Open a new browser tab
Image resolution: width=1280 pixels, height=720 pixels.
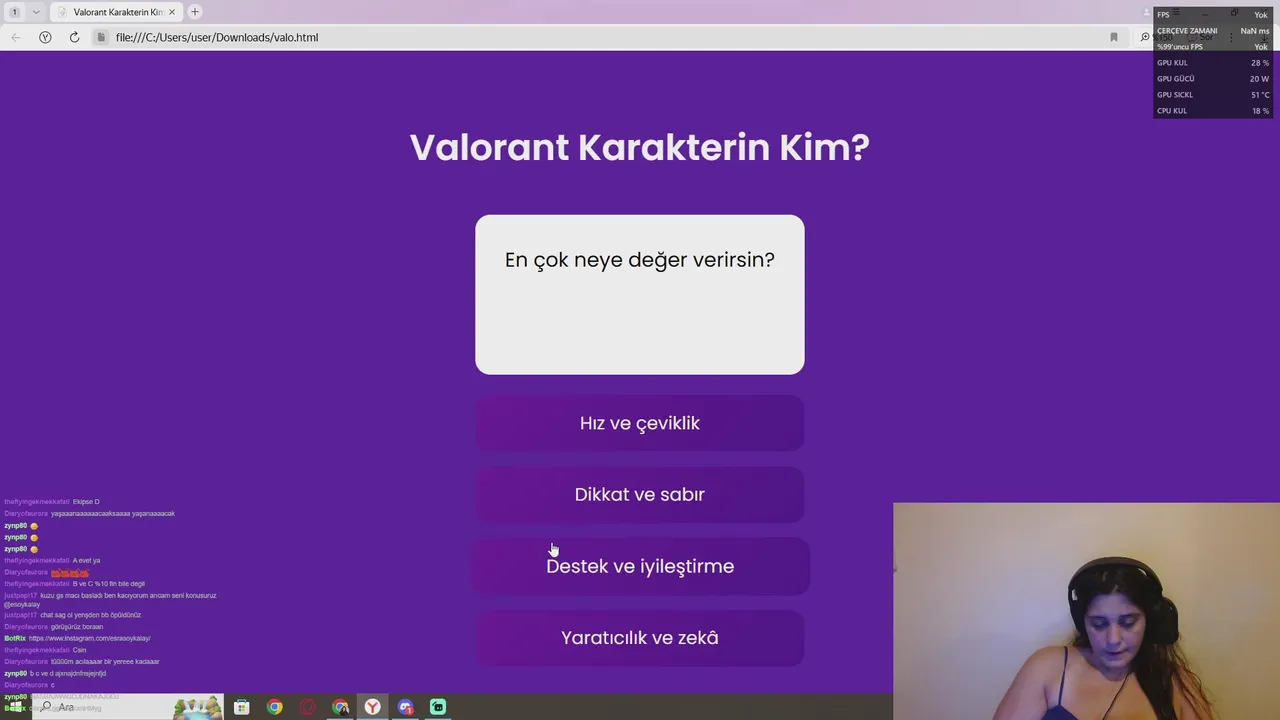(x=195, y=12)
